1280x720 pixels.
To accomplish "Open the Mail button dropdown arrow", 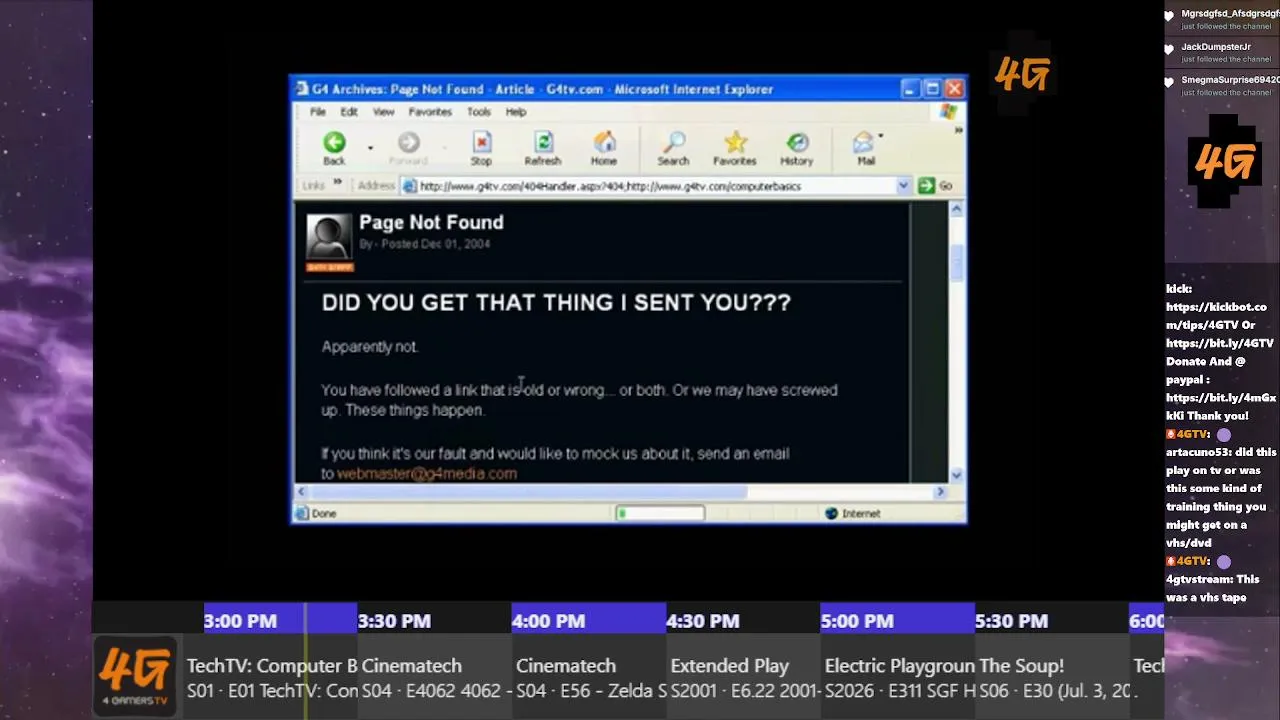I will pyautogui.click(x=880, y=136).
